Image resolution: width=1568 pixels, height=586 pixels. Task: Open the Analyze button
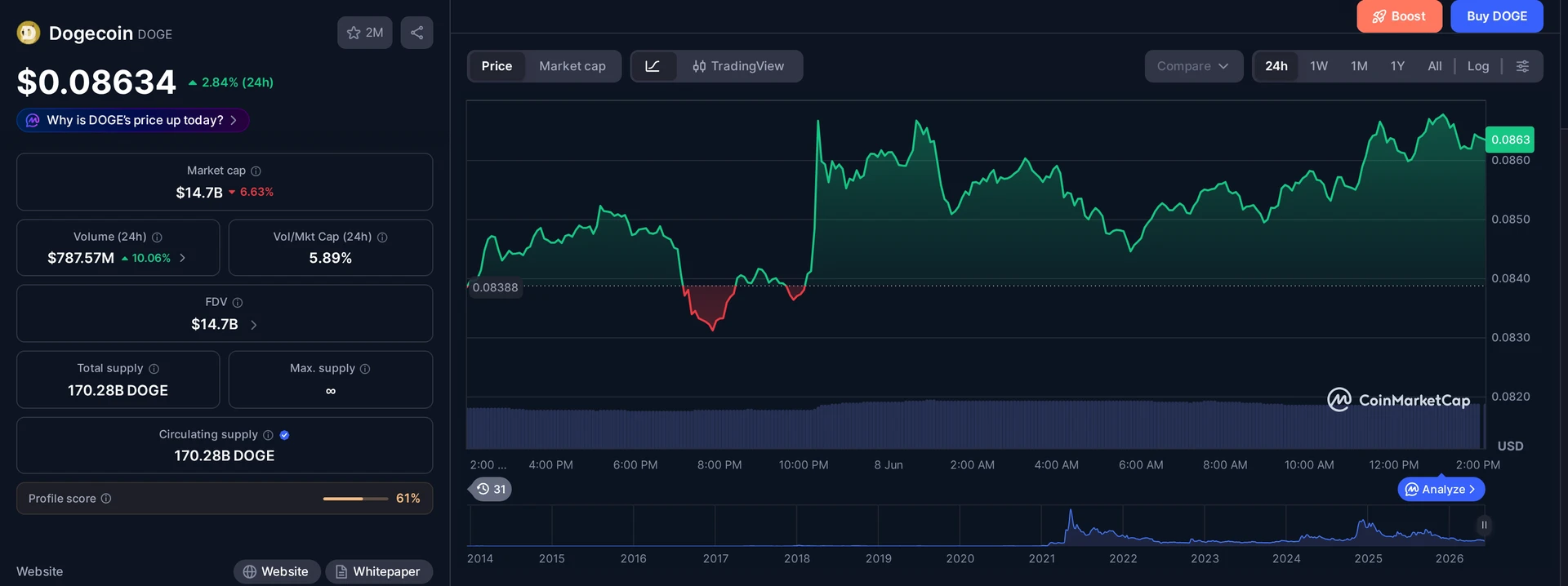[x=1441, y=490]
